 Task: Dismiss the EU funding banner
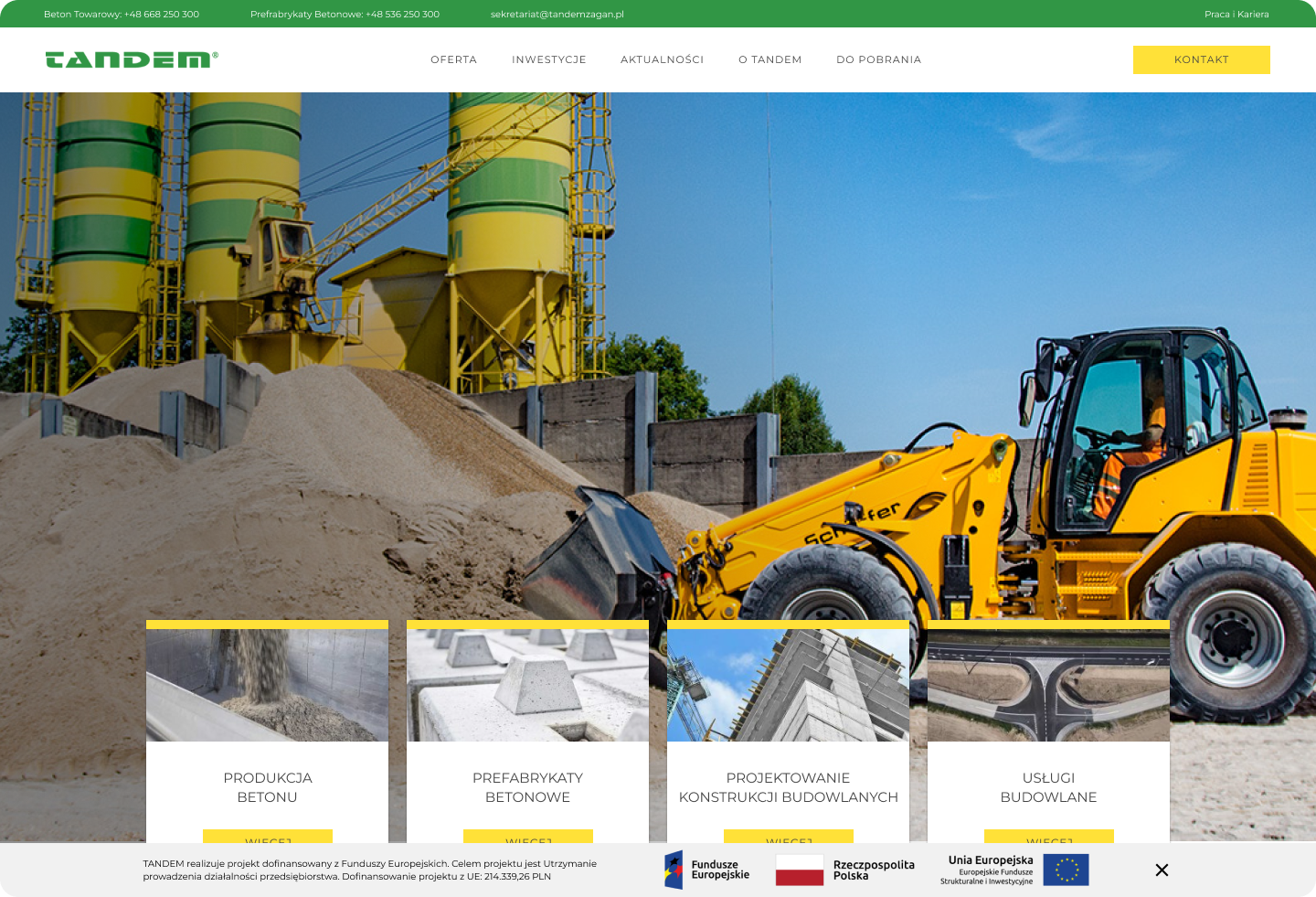(x=1162, y=870)
